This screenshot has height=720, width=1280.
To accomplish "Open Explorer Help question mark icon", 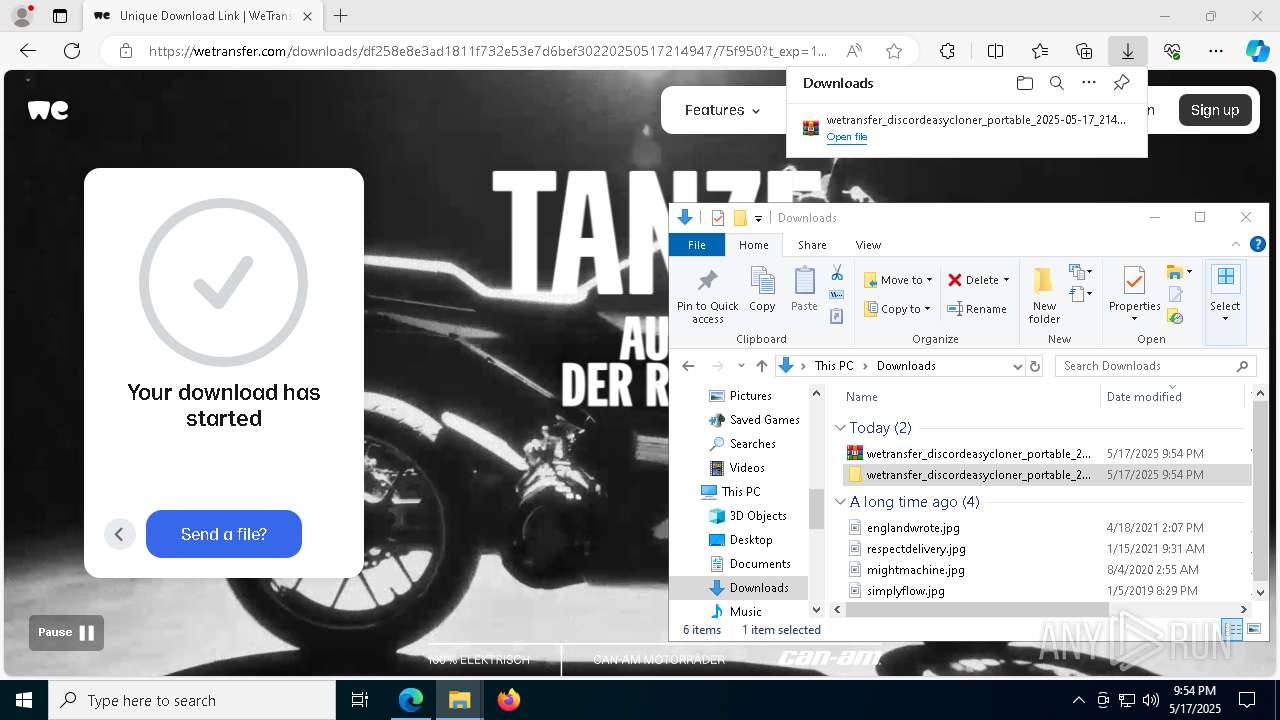I will click(x=1258, y=244).
